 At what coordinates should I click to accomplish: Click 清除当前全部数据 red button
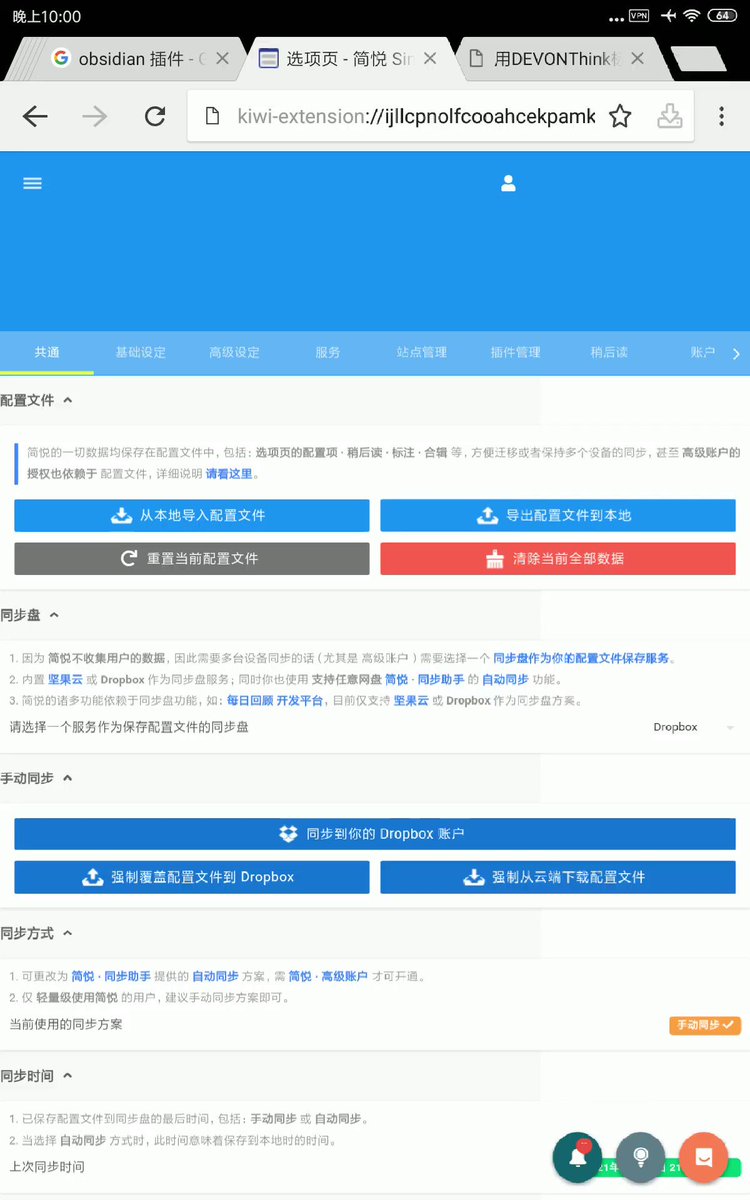pos(558,559)
